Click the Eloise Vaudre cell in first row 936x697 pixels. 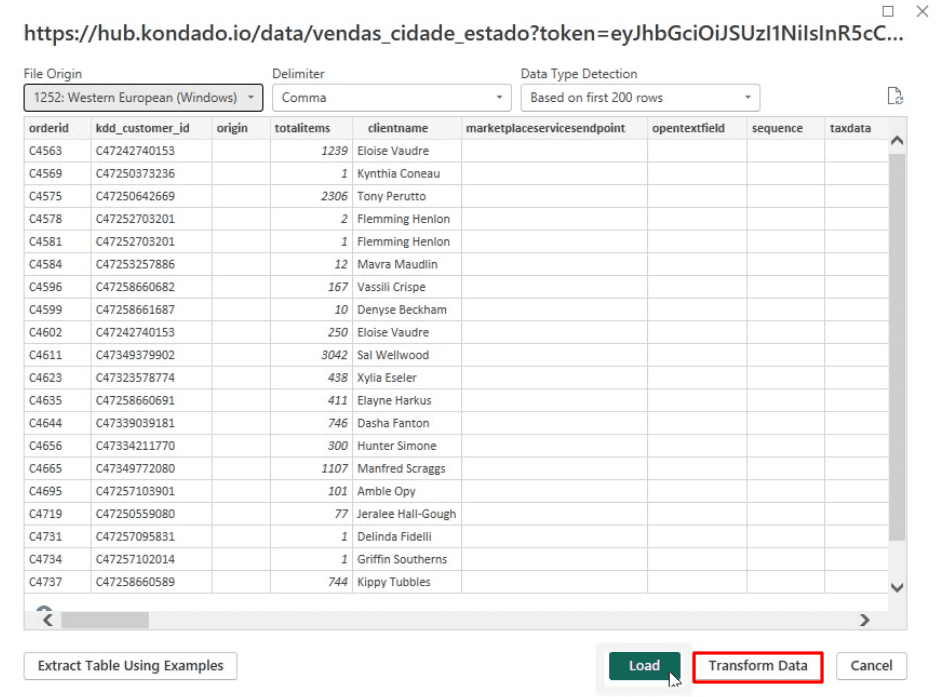[x=393, y=151]
